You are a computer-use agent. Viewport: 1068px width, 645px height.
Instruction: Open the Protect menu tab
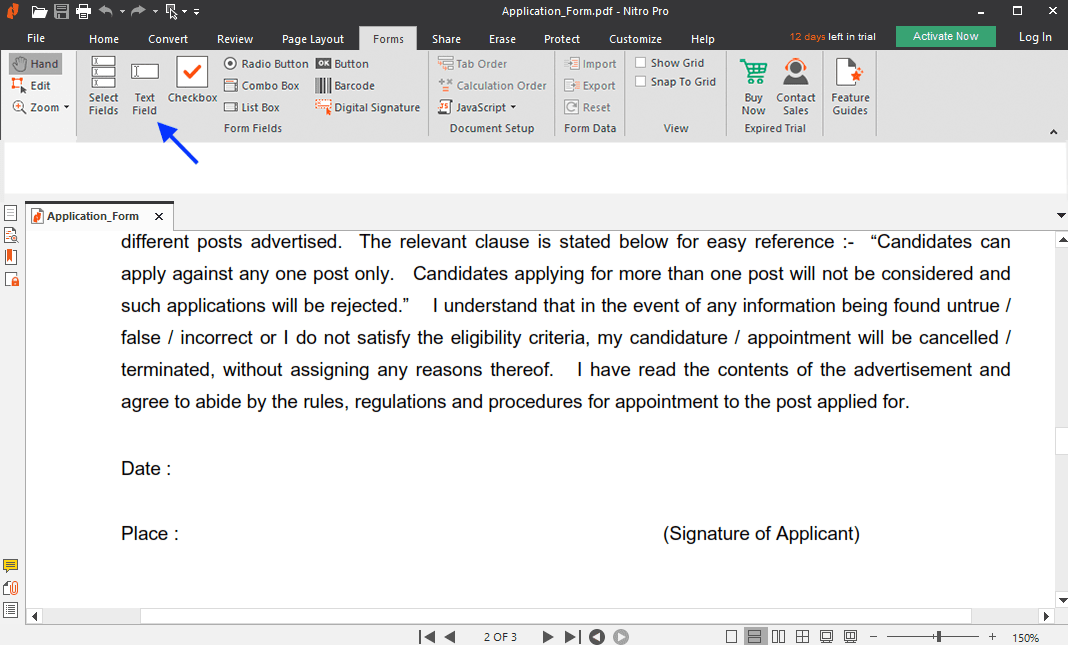click(x=562, y=38)
